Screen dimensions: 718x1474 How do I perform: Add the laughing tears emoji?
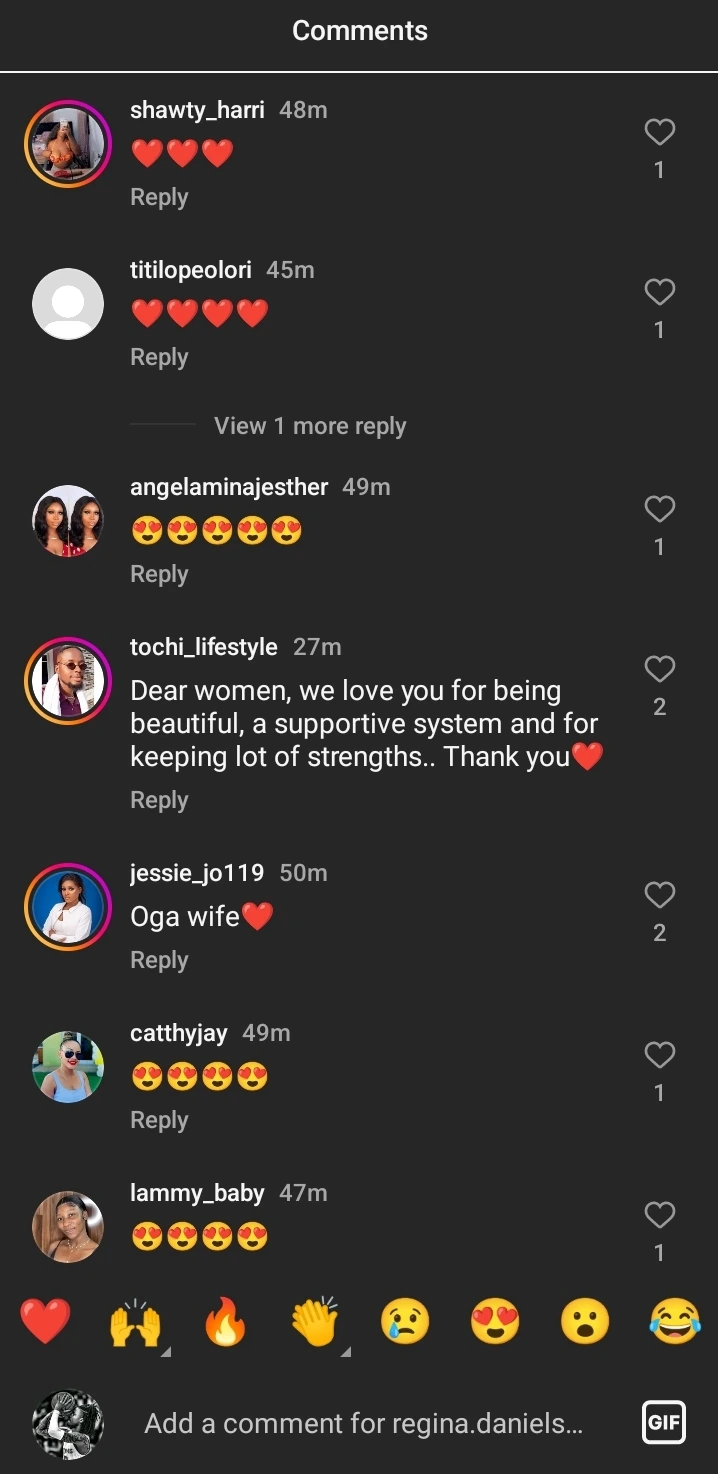click(x=674, y=1321)
